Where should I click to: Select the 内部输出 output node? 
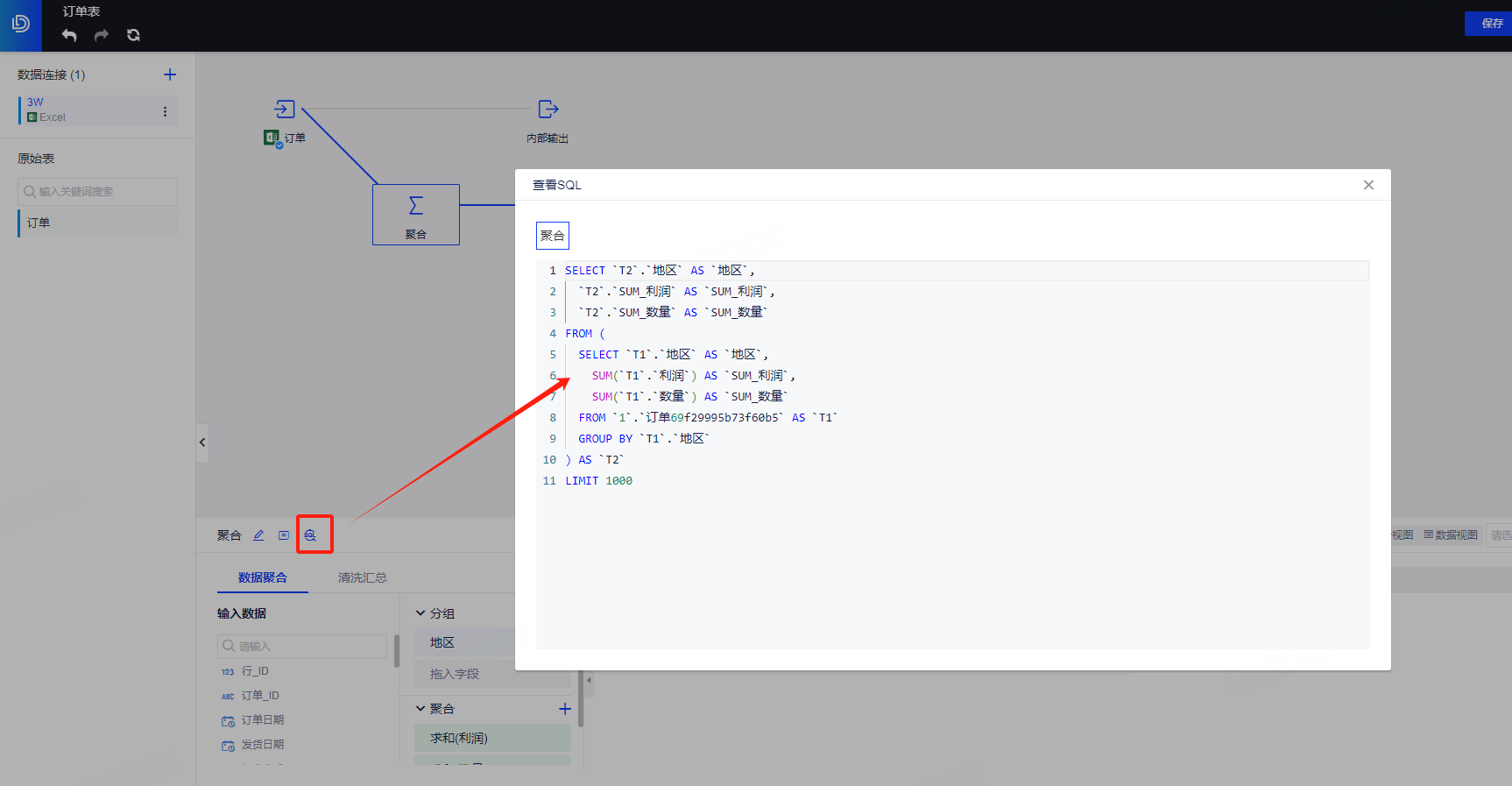click(x=548, y=120)
